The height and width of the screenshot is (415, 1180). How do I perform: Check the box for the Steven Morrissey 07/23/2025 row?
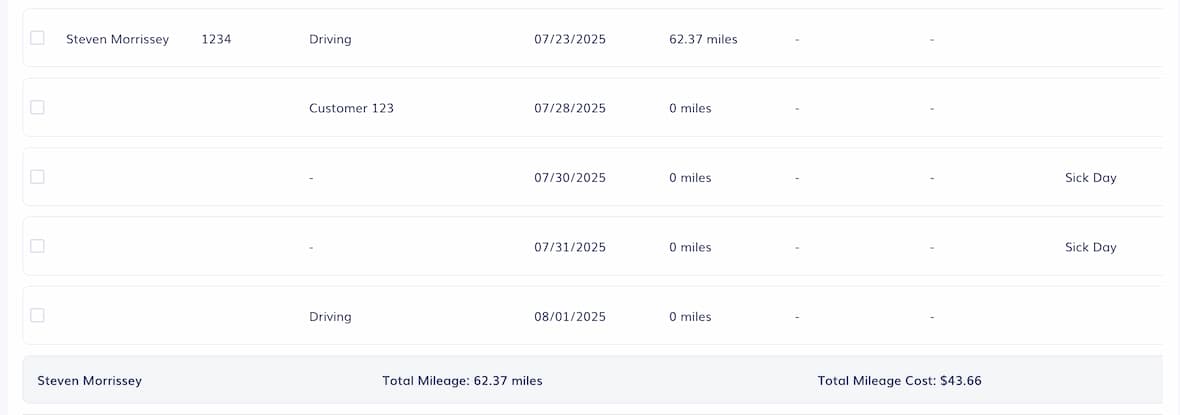tap(37, 38)
